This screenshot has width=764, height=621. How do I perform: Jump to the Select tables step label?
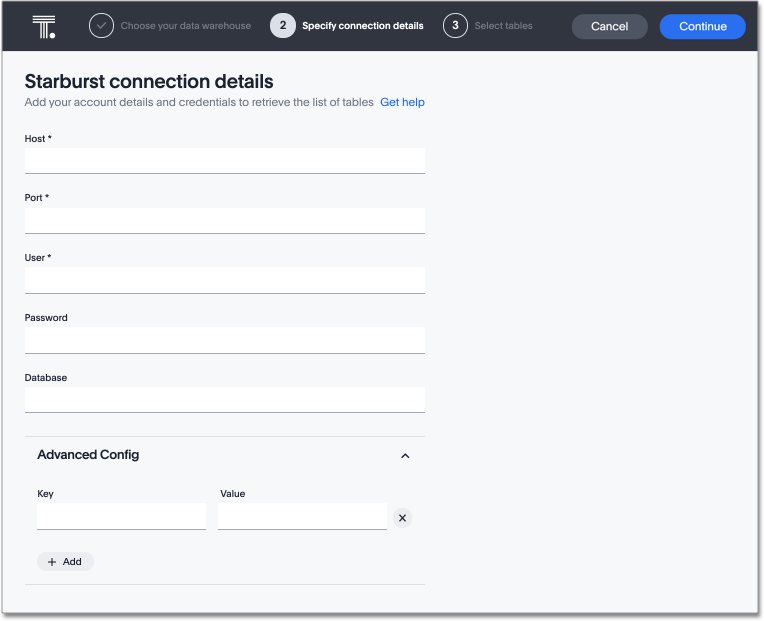click(x=504, y=26)
